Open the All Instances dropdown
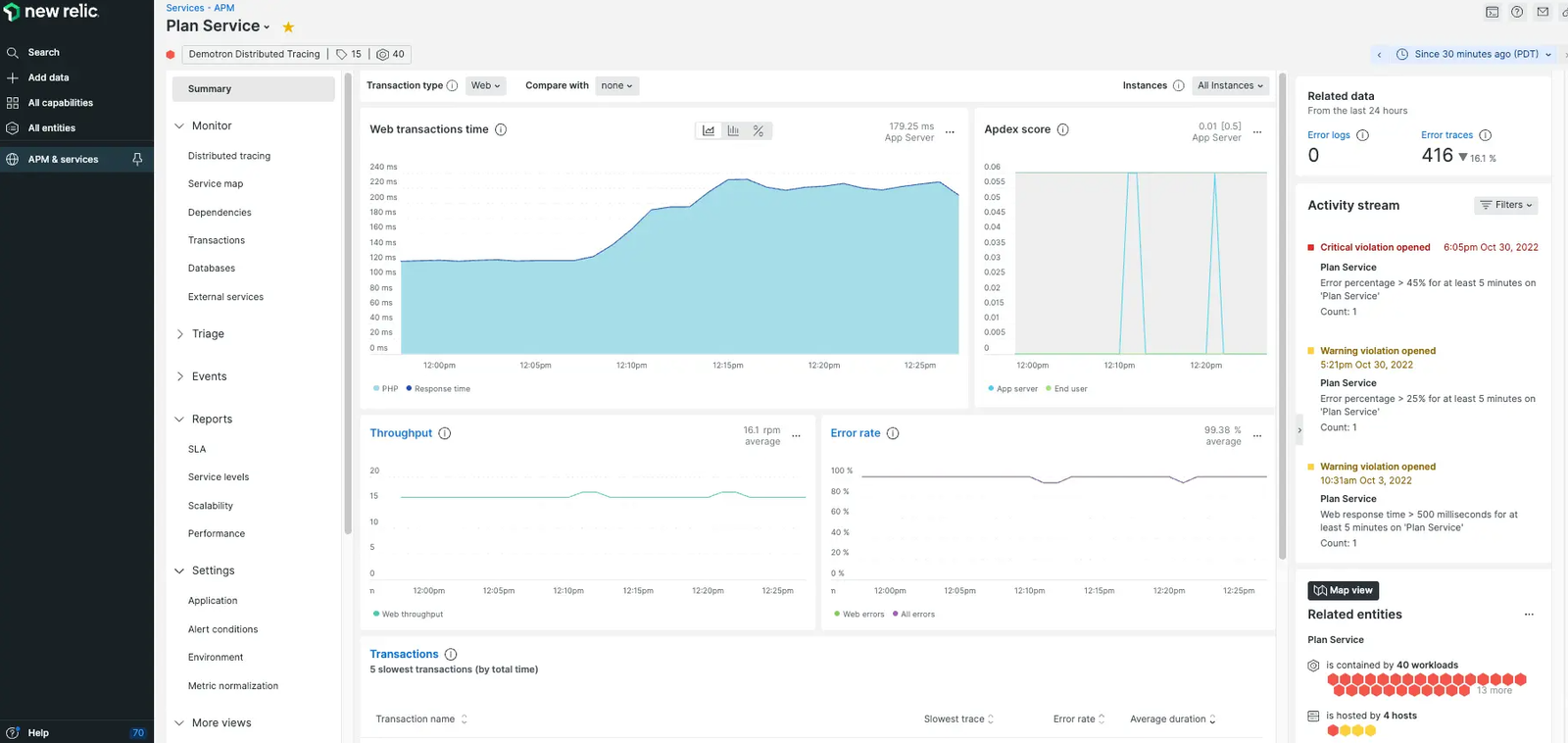Screen dimensions: 1568x743 (1230, 85)
